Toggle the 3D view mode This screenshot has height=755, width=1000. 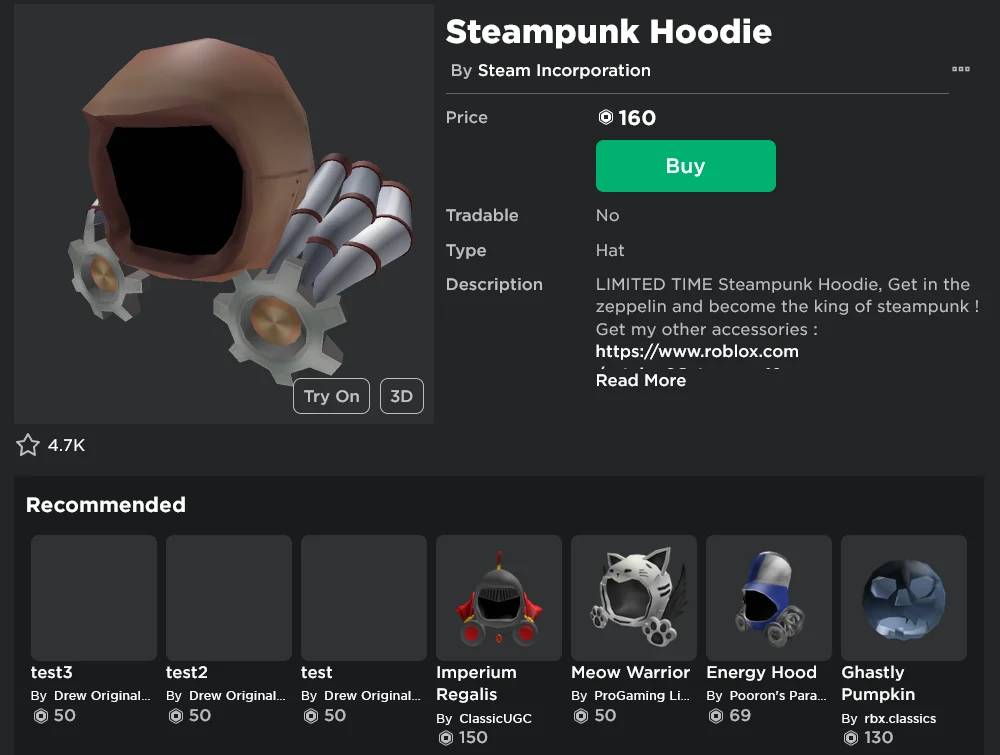[401, 396]
